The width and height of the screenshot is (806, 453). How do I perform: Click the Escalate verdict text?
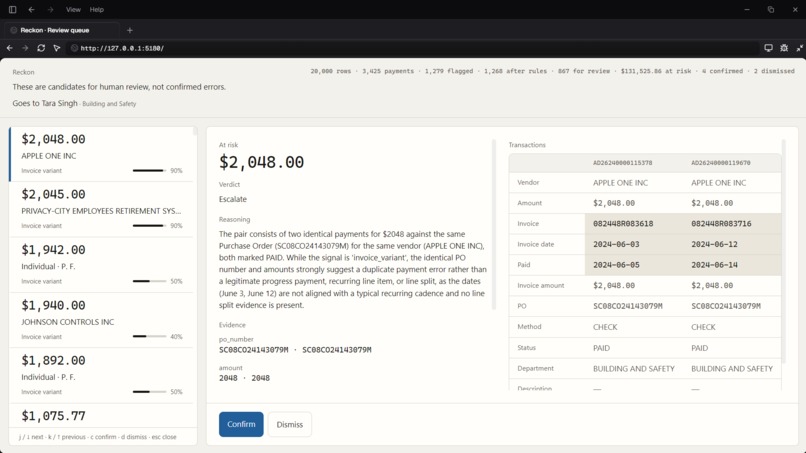233,199
